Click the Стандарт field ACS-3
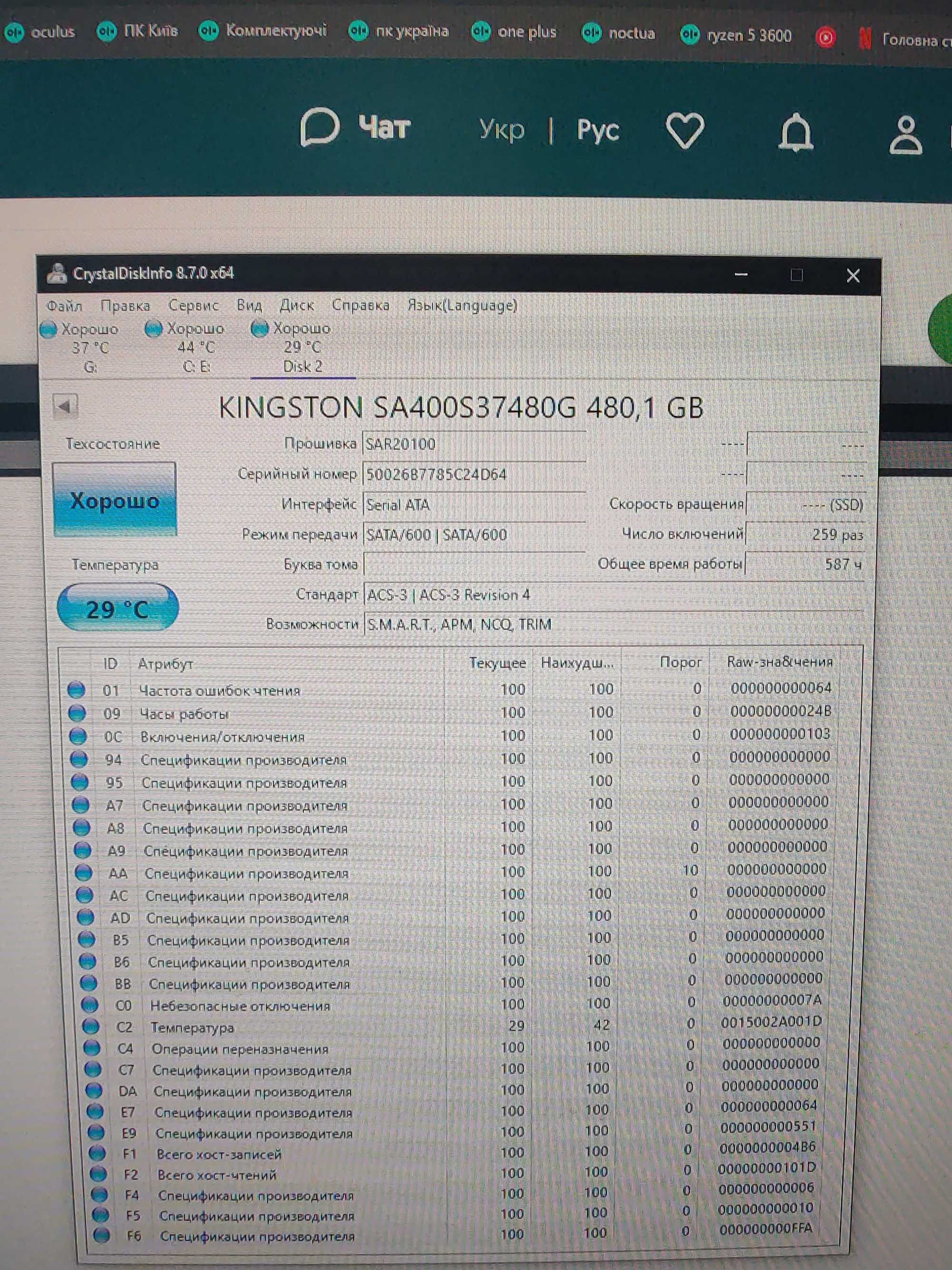Image resolution: width=952 pixels, height=1270 pixels. pos(614,595)
